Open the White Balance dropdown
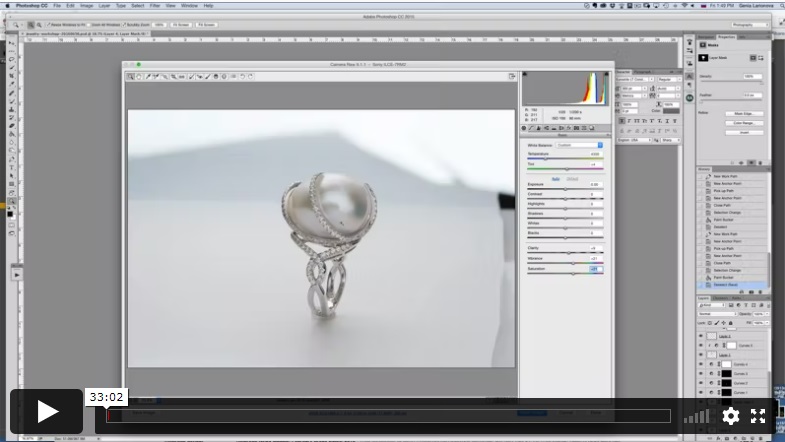Screen dimensions: 785x442 [x=579, y=145]
